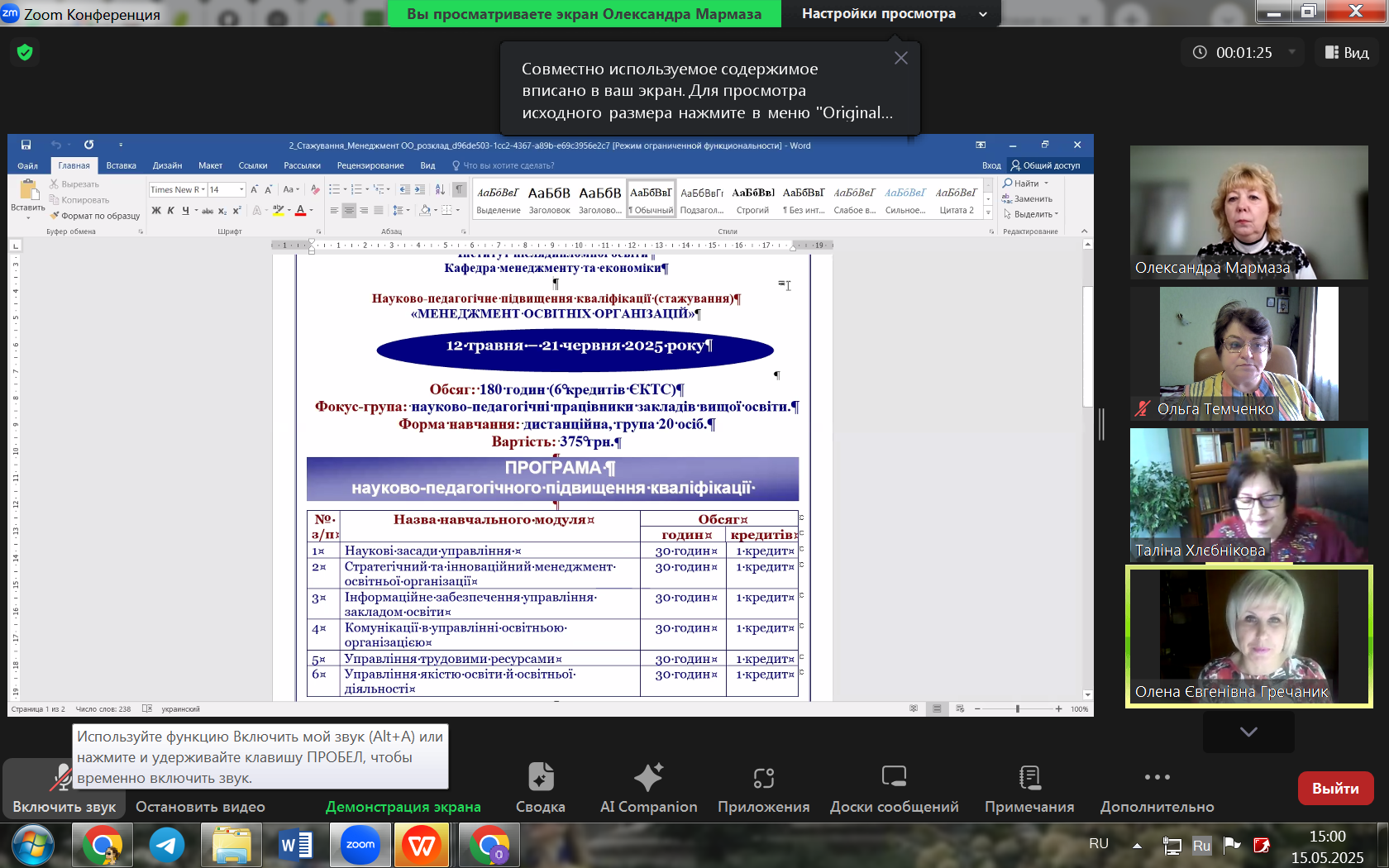
Task: Show more participants with down chevron
Action: pyautogui.click(x=1248, y=732)
